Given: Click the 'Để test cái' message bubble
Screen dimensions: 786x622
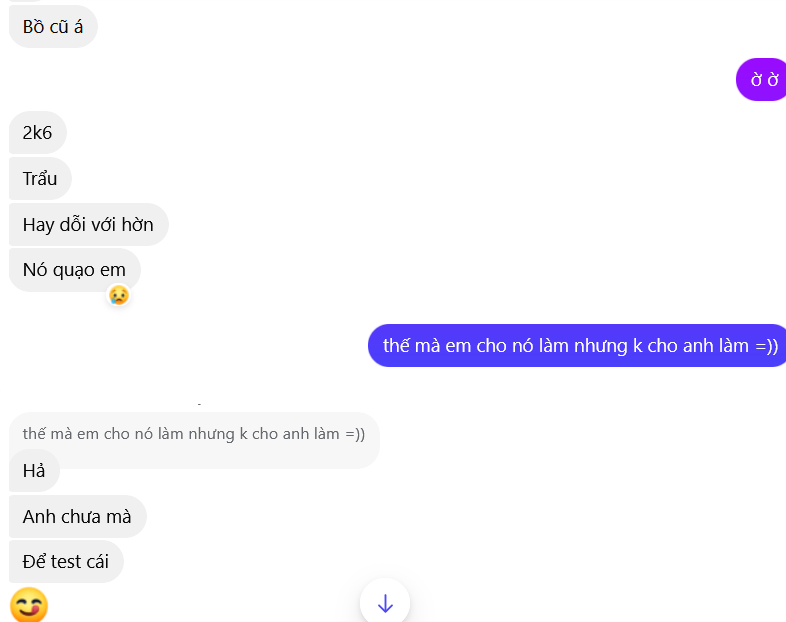Looking at the screenshot, I should (66, 561).
